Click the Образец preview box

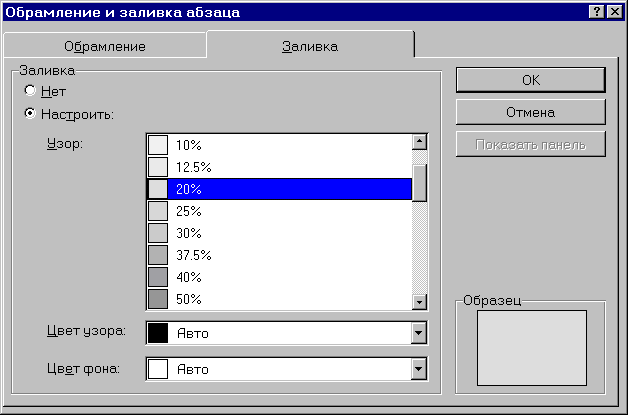pos(531,345)
